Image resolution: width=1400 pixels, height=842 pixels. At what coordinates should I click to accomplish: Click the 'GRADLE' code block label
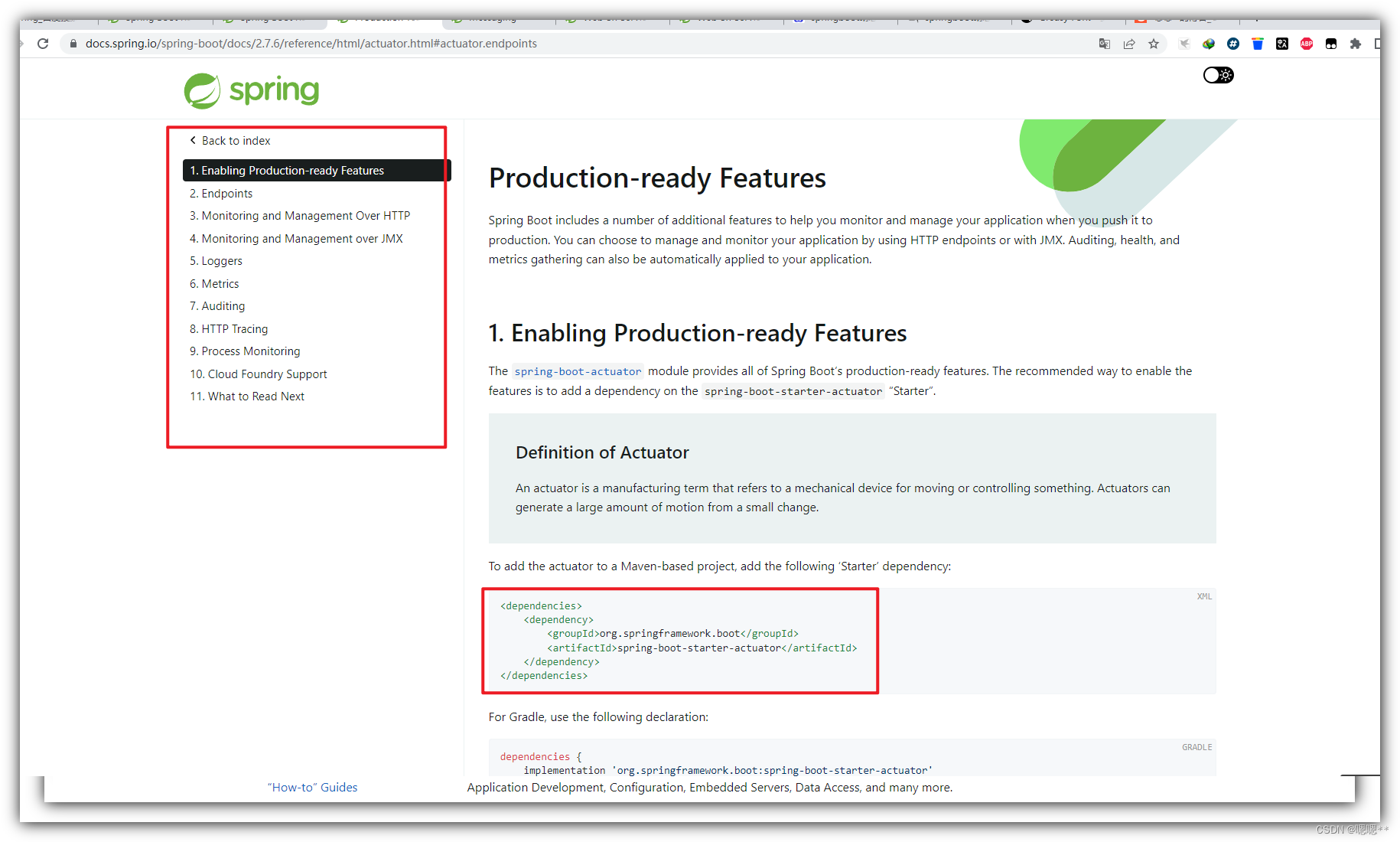click(1197, 747)
